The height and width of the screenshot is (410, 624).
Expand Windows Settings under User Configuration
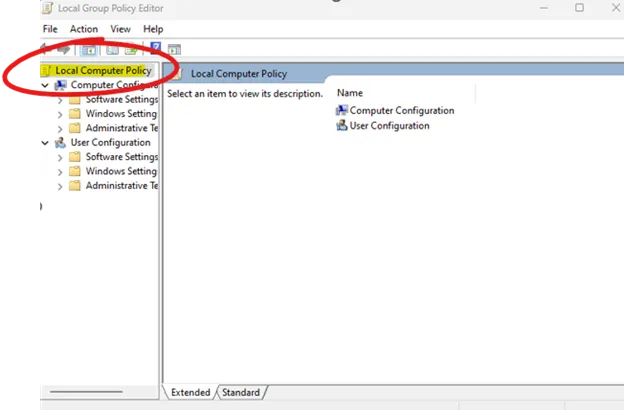tap(60, 172)
